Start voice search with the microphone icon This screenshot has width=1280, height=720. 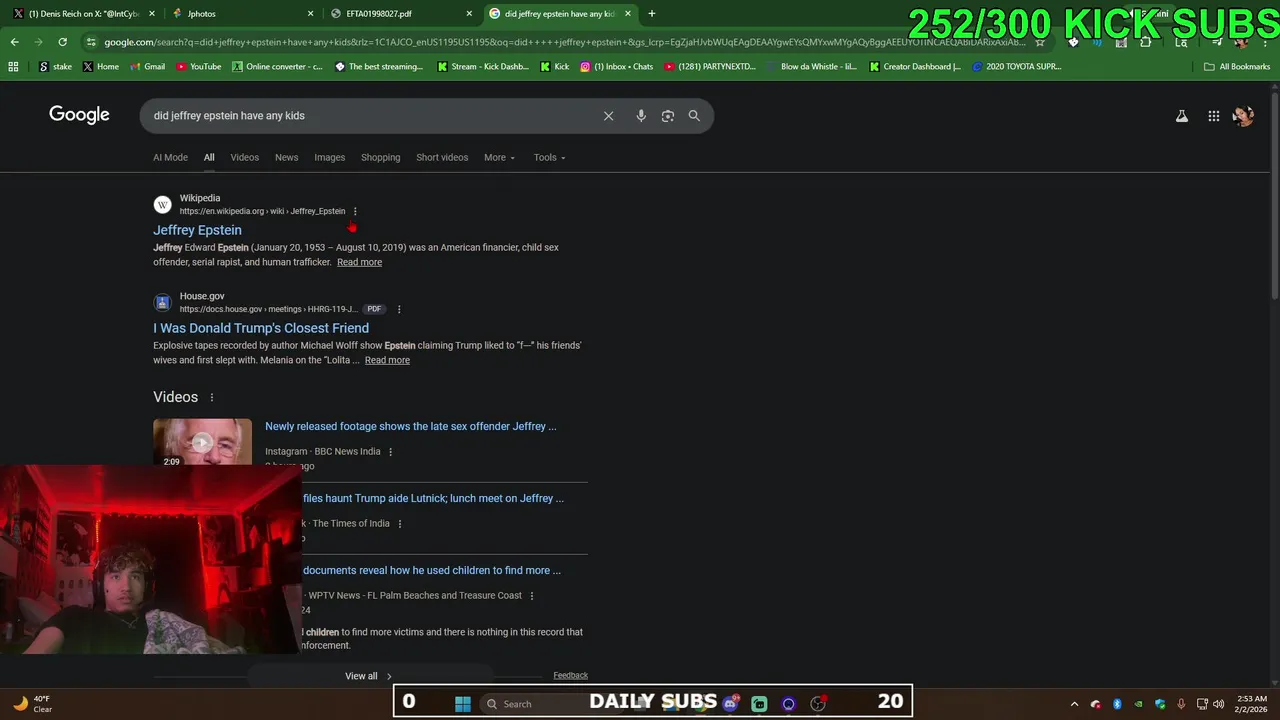coord(641,116)
